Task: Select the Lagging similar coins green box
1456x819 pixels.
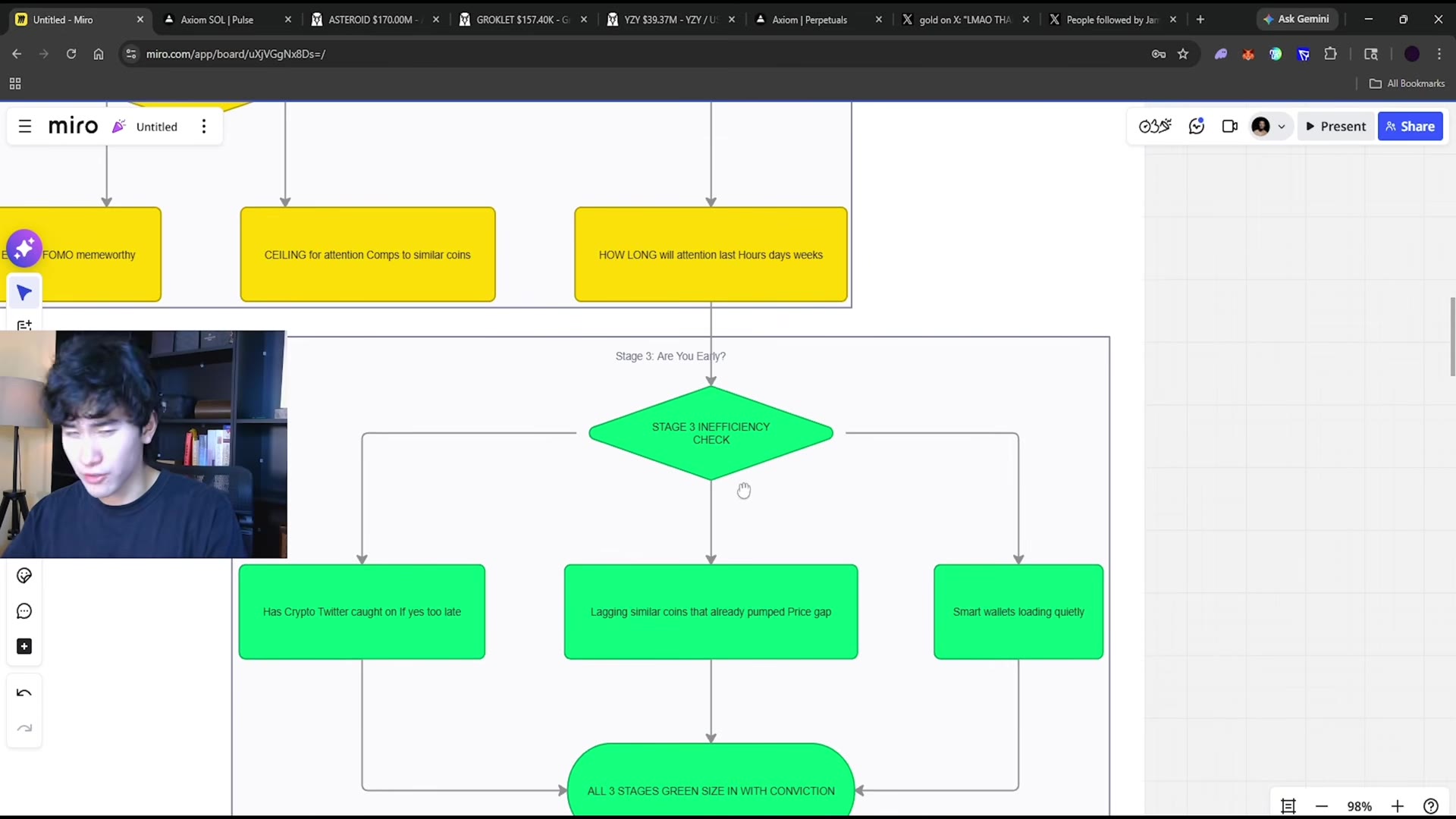Action: (711, 612)
